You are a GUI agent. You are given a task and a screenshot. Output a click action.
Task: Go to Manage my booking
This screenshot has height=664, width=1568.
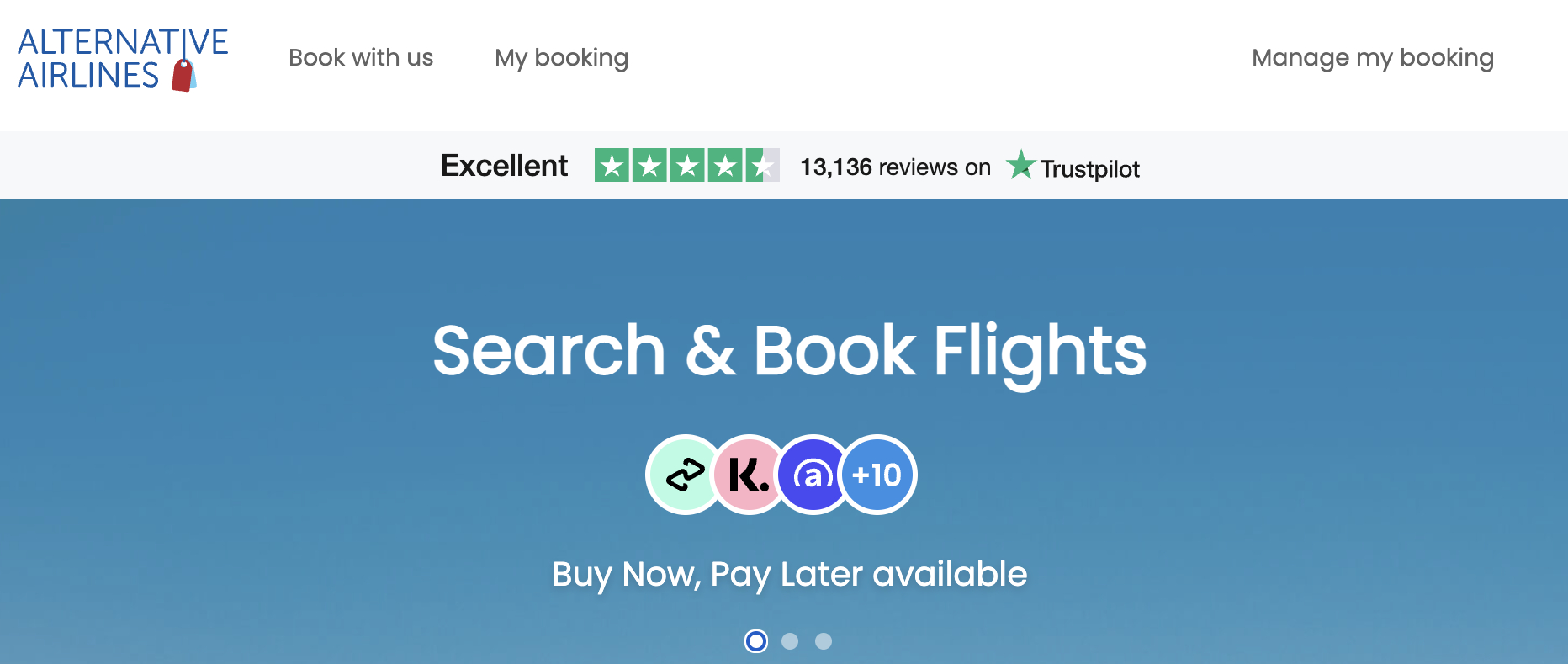coord(1373,57)
